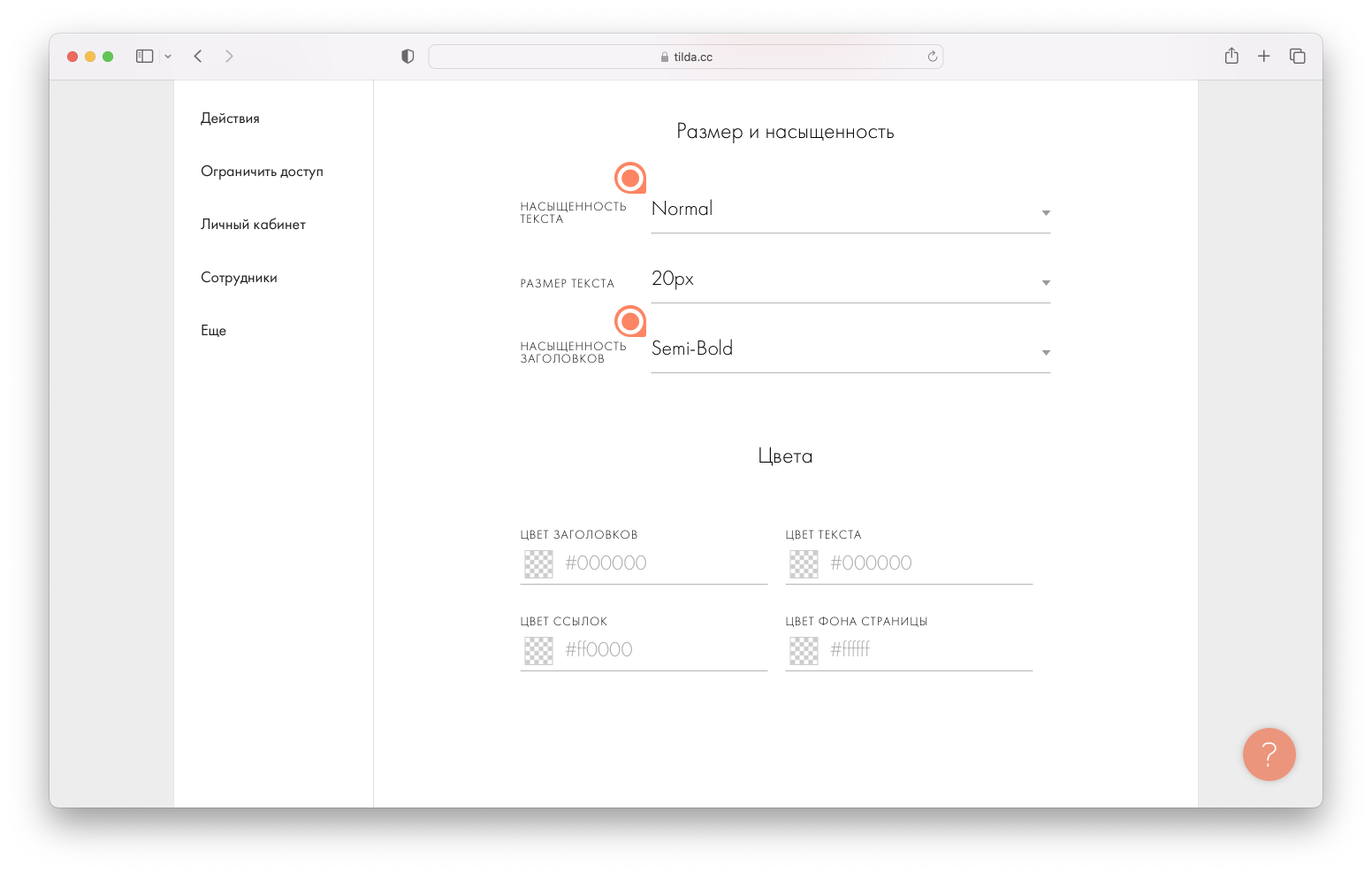1372x873 pixels.
Task: Click the page background color swatch
Action: point(804,650)
